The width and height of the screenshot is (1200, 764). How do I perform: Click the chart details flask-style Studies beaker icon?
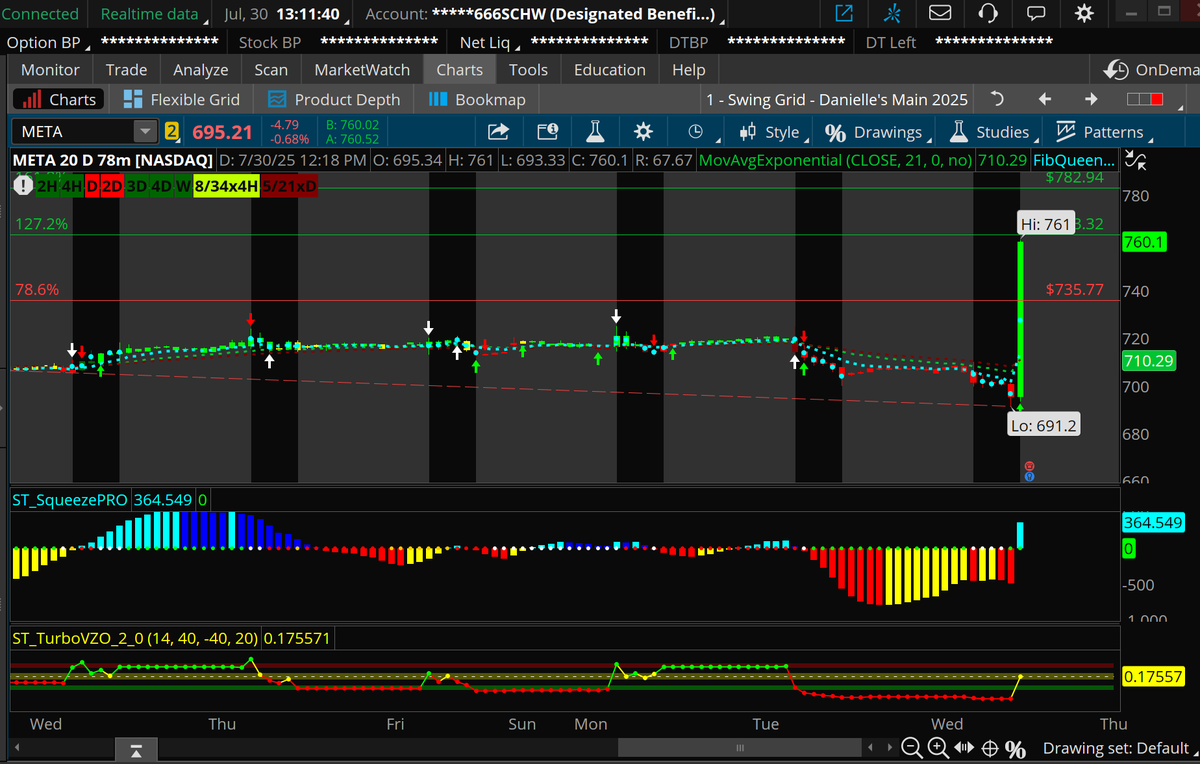pos(595,131)
